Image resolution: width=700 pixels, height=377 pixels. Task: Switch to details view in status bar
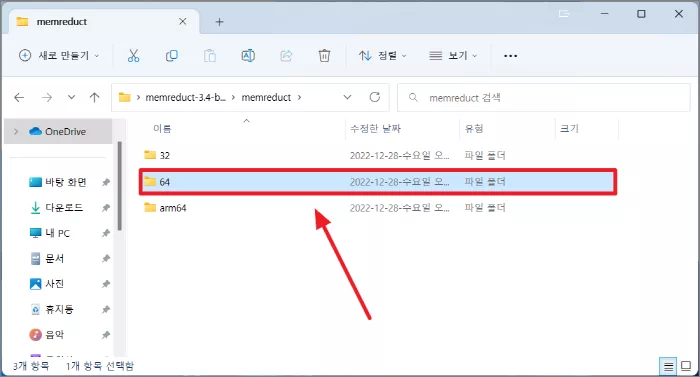coord(668,367)
